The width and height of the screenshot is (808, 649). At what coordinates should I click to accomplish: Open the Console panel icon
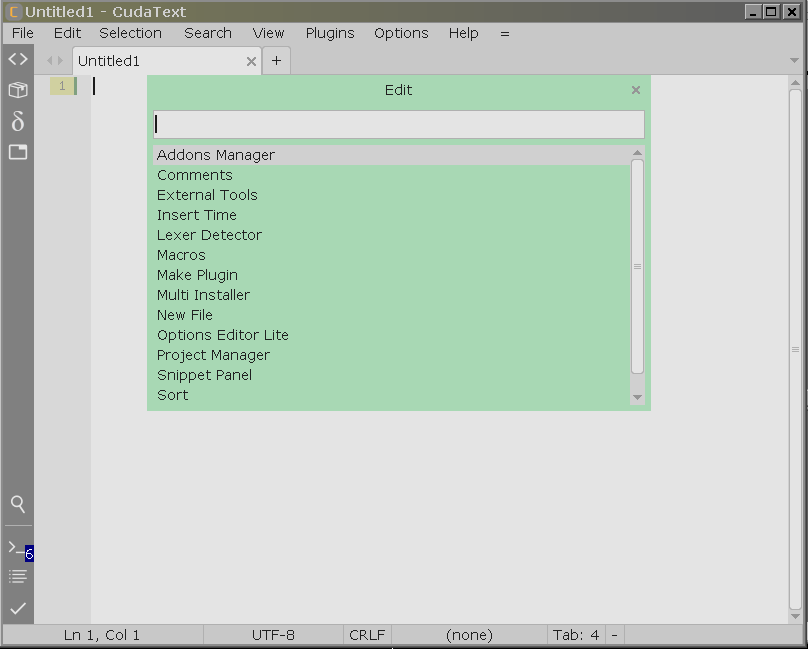coord(15,550)
